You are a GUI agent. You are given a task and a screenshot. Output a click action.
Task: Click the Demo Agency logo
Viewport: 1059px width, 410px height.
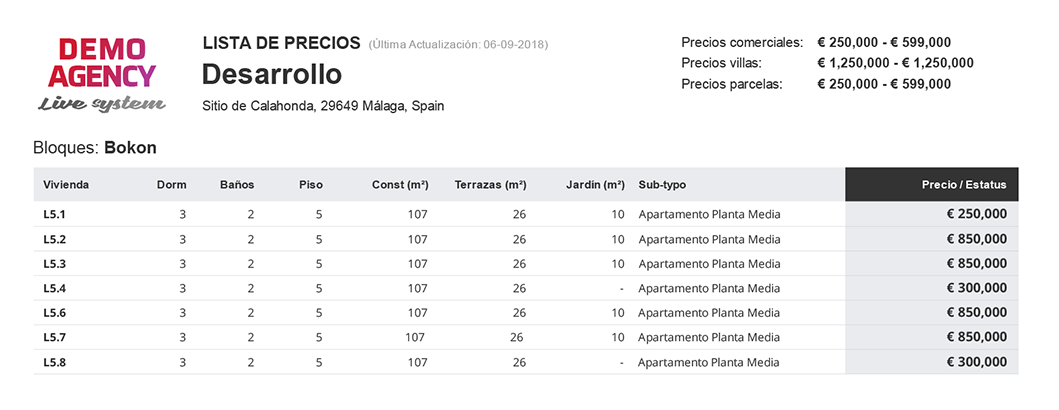point(101,74)
